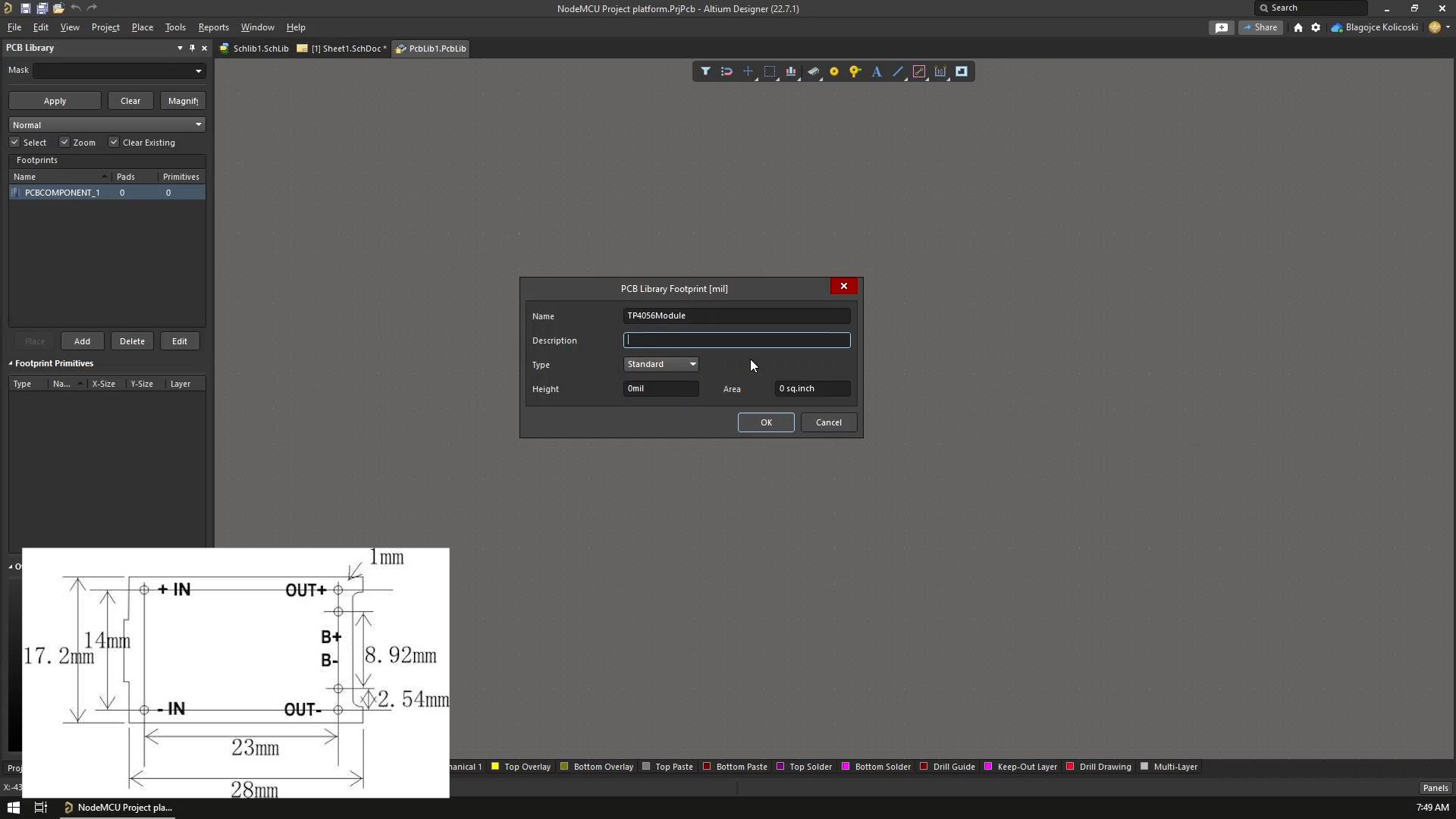This screenshot has height=819, width=1456.
Task: Click the Add button below footprints list
Action: click(81, 340)
